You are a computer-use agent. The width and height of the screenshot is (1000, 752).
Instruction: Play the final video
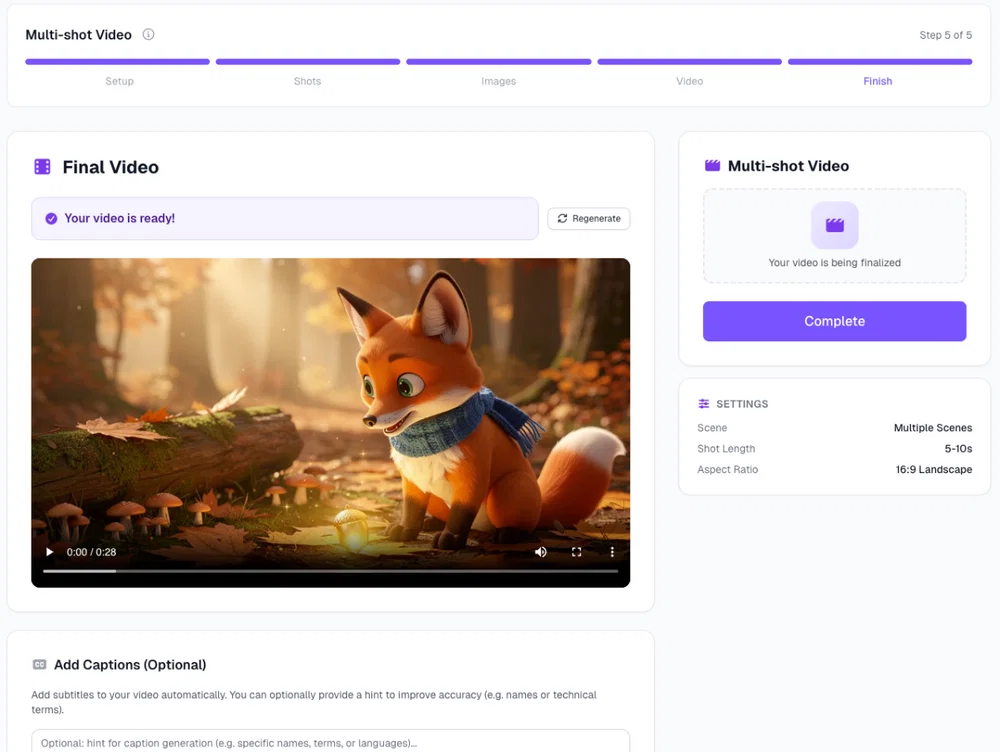tap(49, 552)
